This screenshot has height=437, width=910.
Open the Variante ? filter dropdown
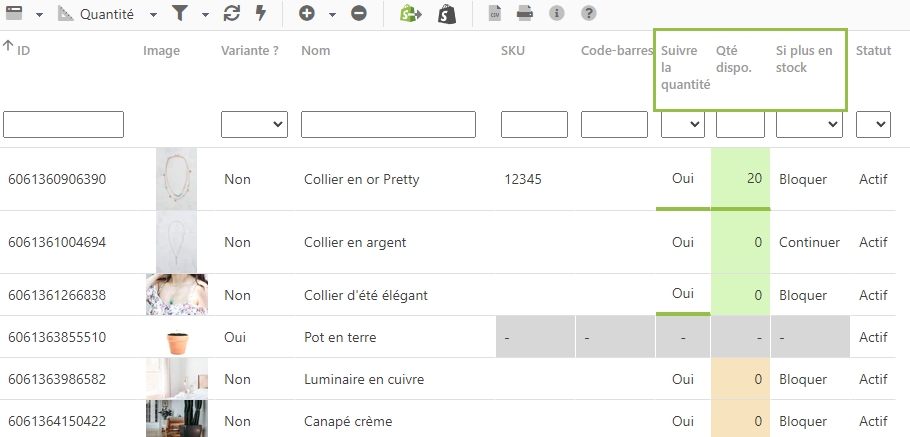coord(254,124)
